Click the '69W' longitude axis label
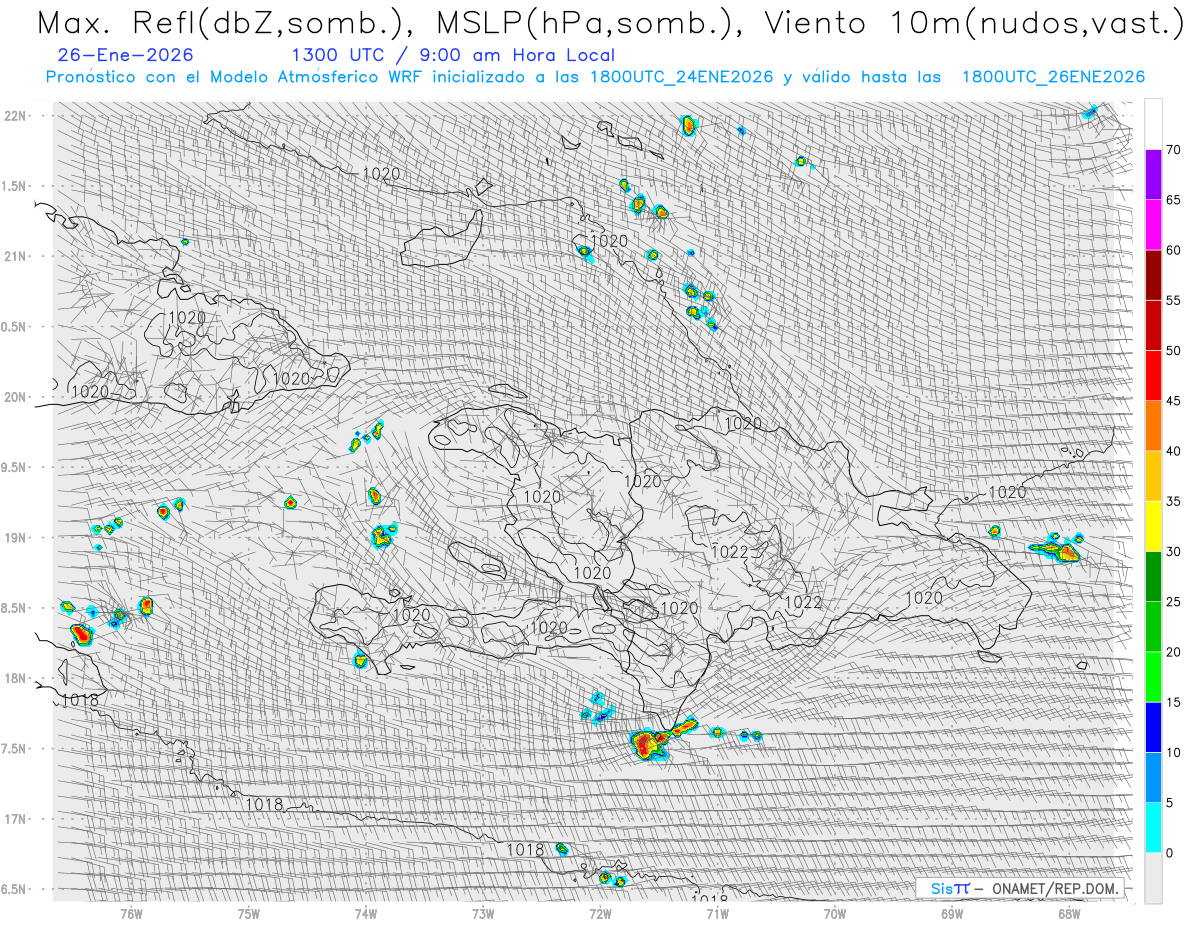The height and width of the screenshot is (927, 1200). point(952,913)
